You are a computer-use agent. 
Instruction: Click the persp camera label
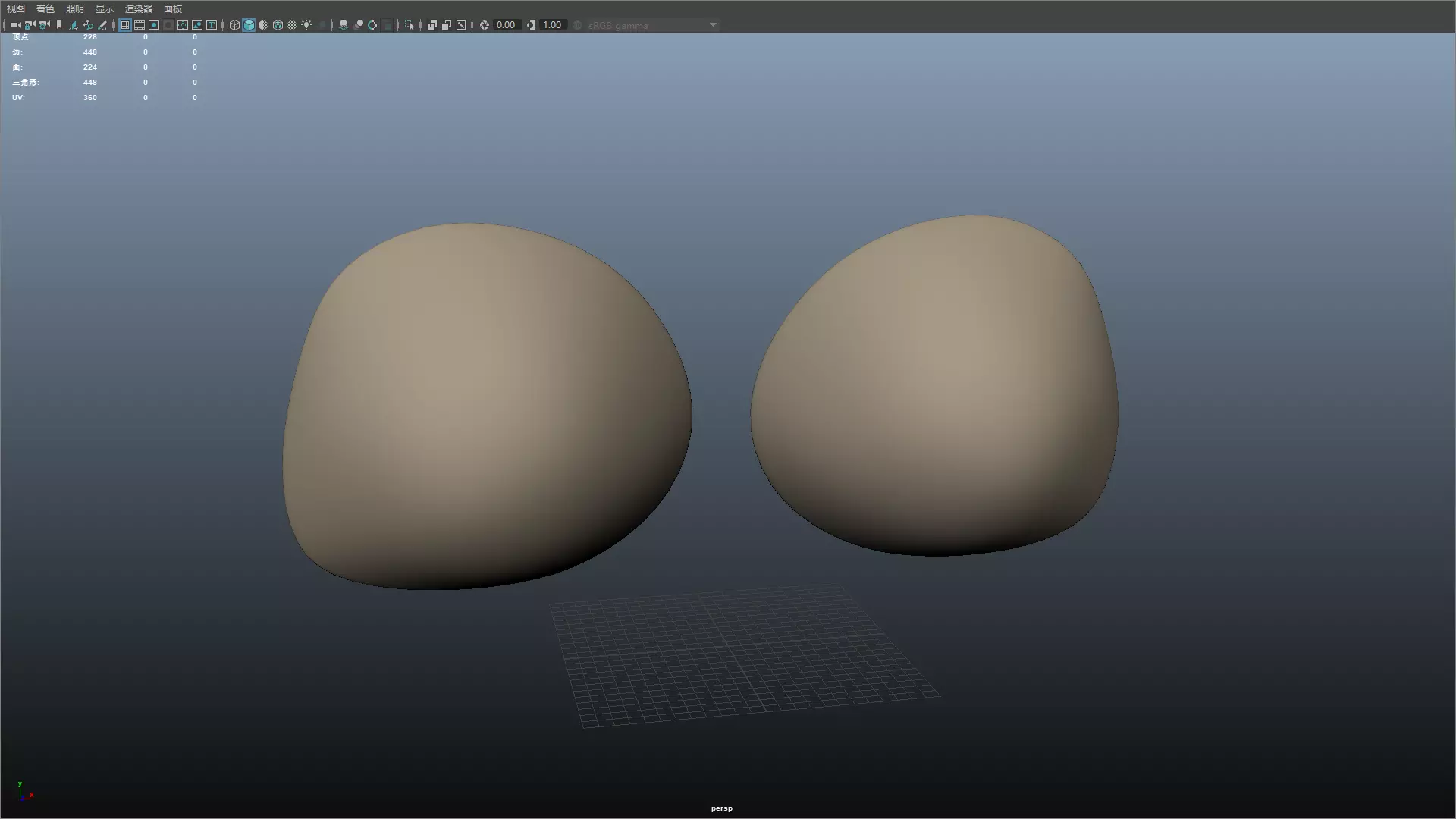click(721, 808)
